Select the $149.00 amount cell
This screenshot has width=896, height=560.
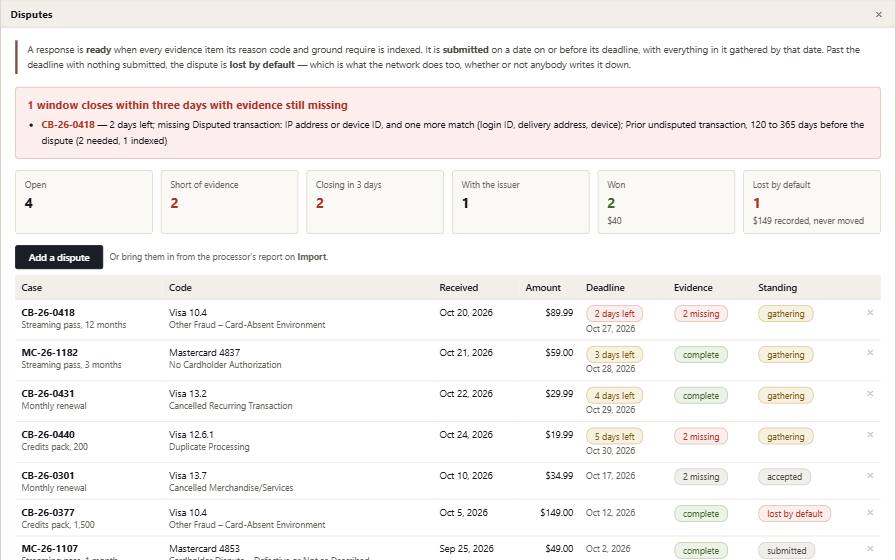556,513
